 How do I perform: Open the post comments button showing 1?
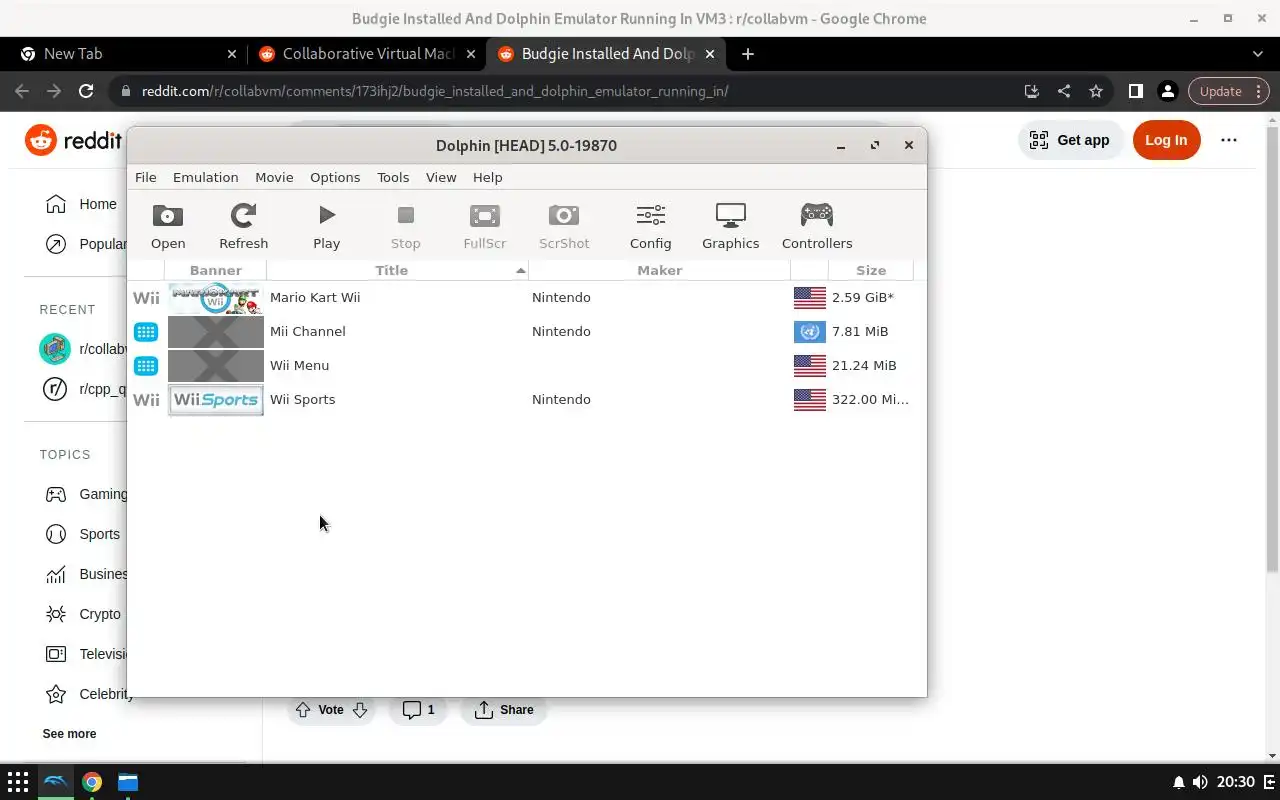pyautogui.click(x=418, y=710)
